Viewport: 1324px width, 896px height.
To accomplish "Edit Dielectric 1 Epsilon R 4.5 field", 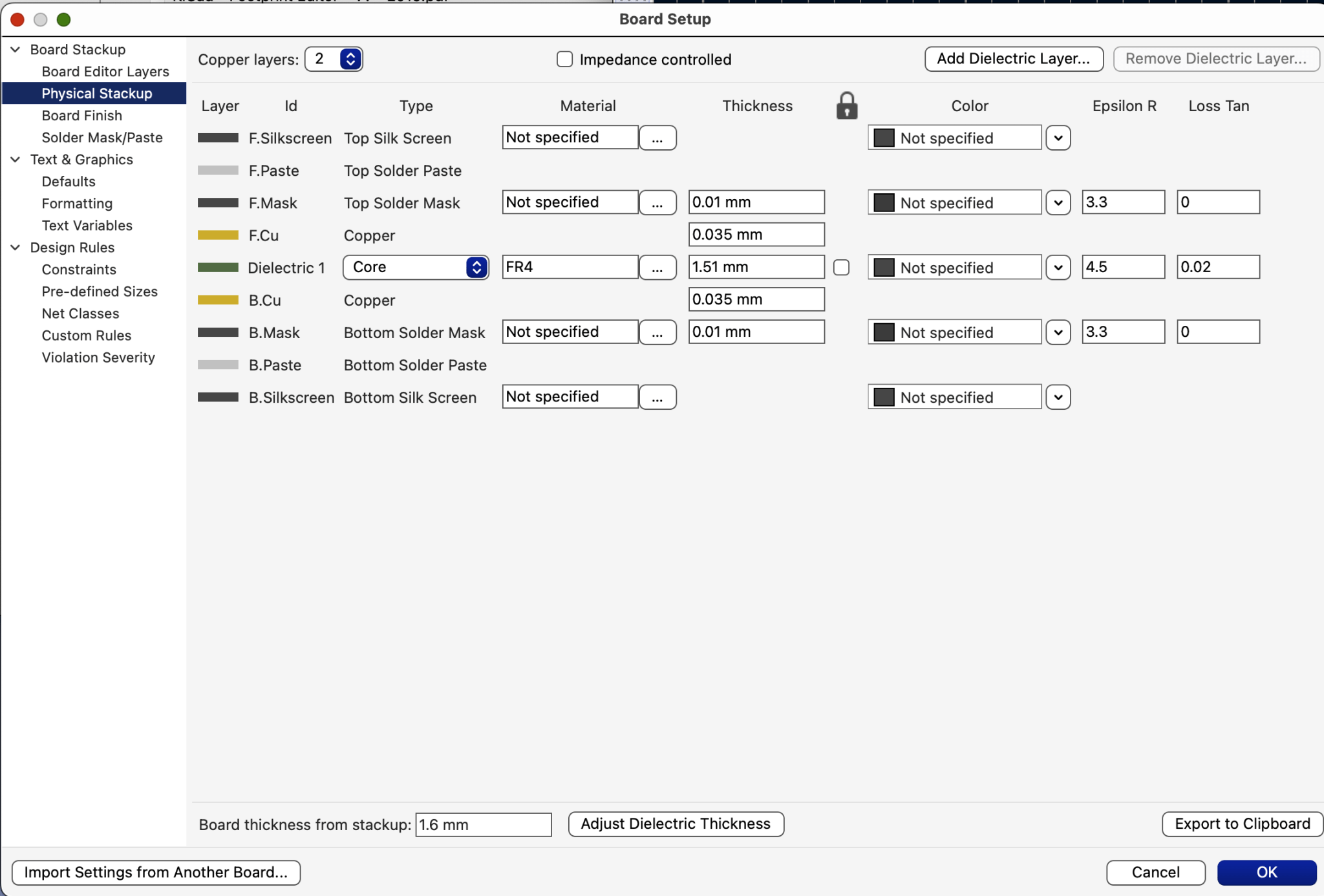I will click(x=1124, y=267).
